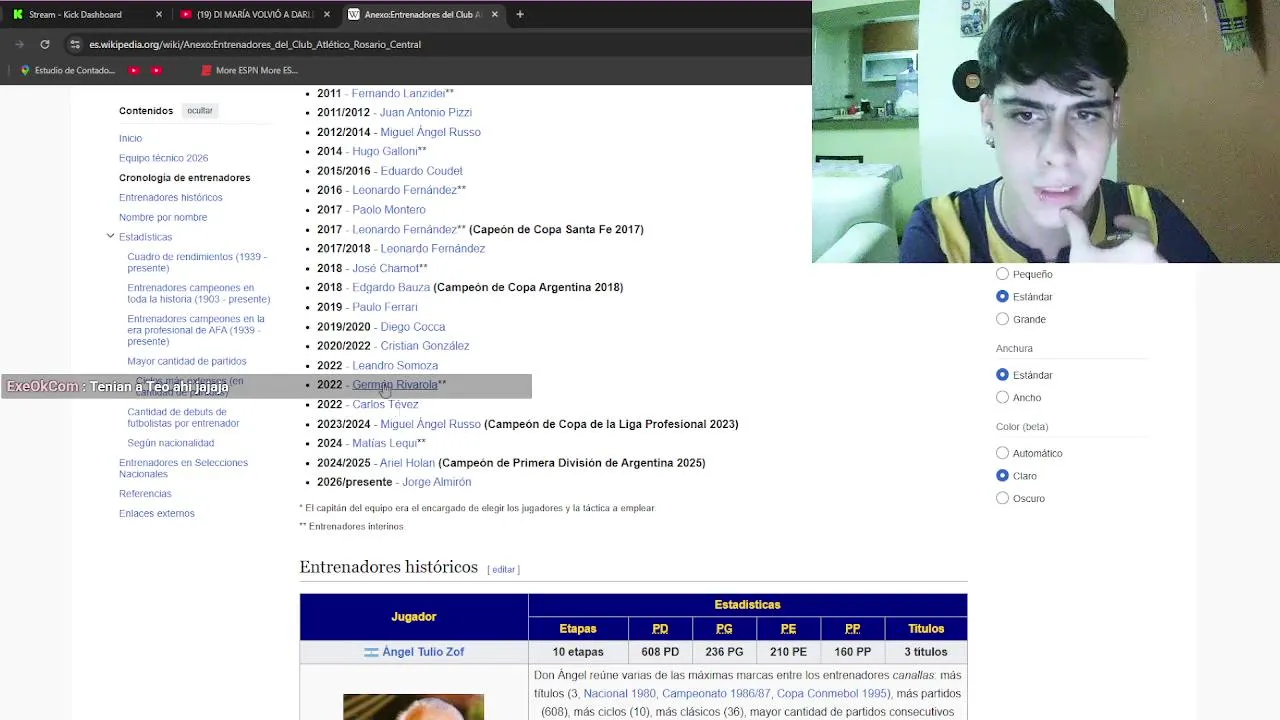
Task: Select Pequeño text size
Action: (1002, 274)
